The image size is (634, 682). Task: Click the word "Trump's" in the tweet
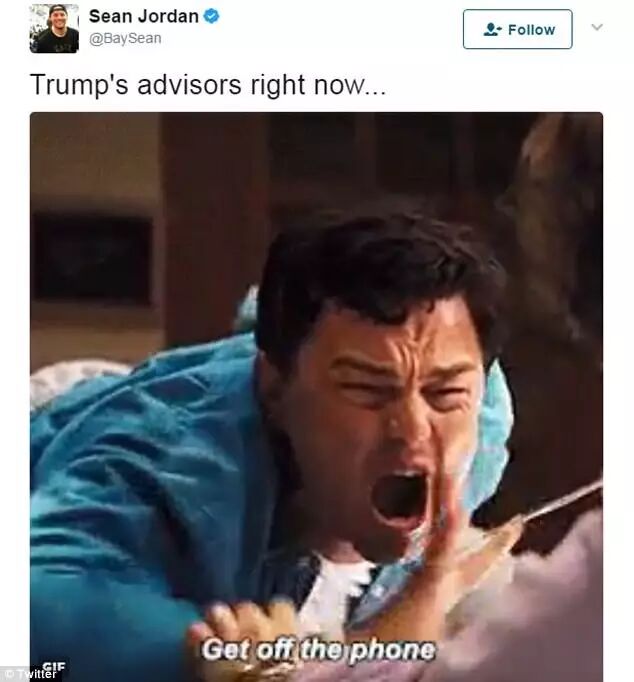click(x=79, y=84)
